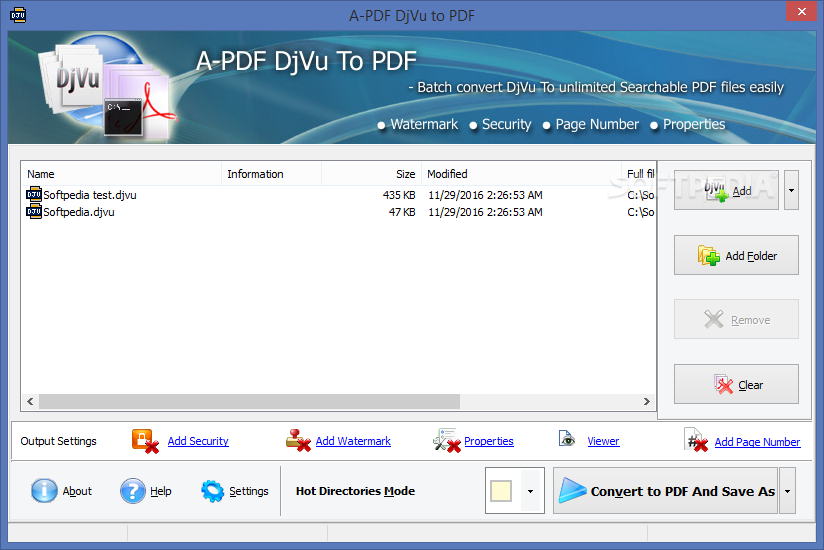Image resolution: width=824 pixels, height=550 pixels.
Task: Click the Add Page Number hash icon
Action: [x=696, y=440]
